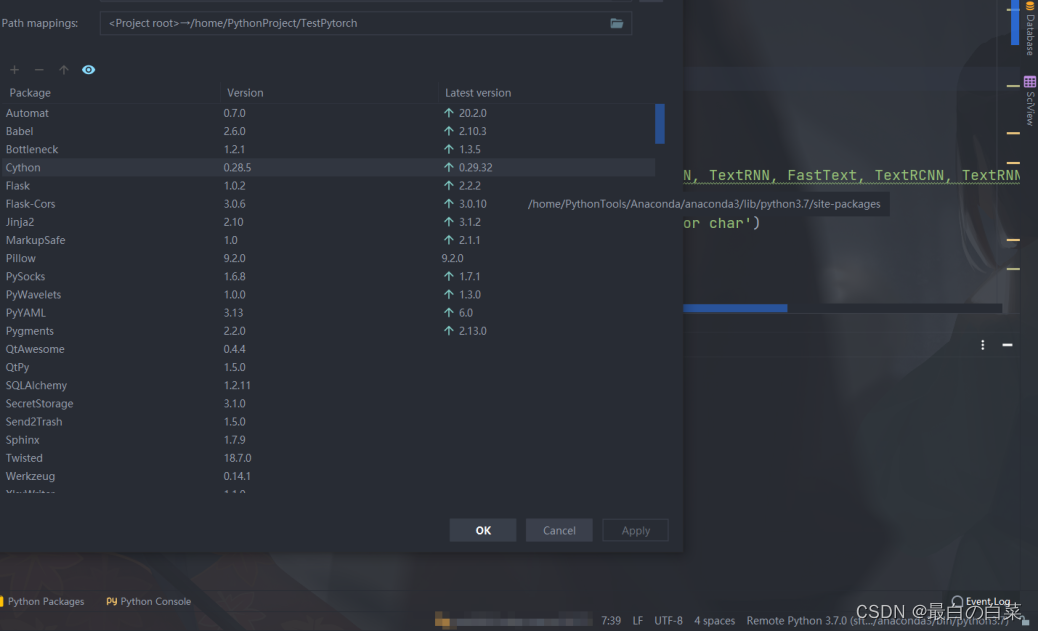This screenshot has width=1038, height=631.
Task: Select the MarkupSafe package row
Action: pyautogui.click(x=328, y=240)
